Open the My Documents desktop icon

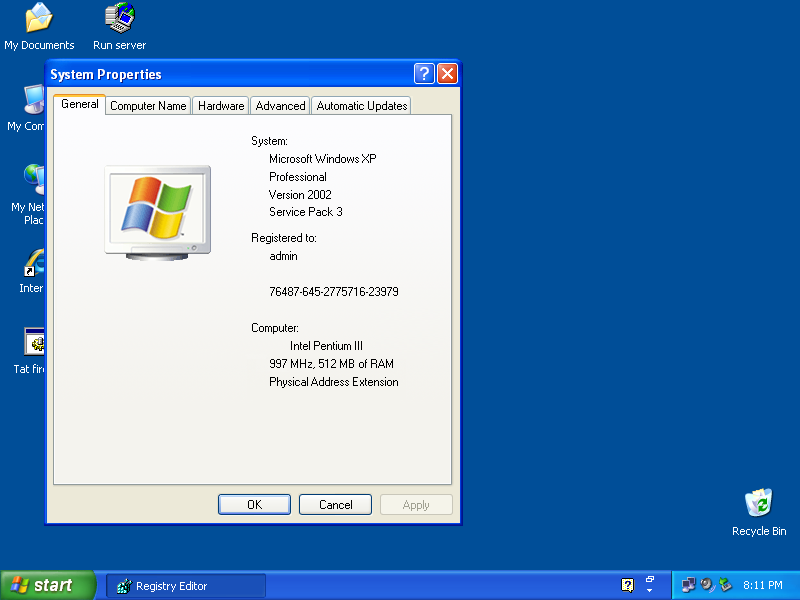pos(38,25)
